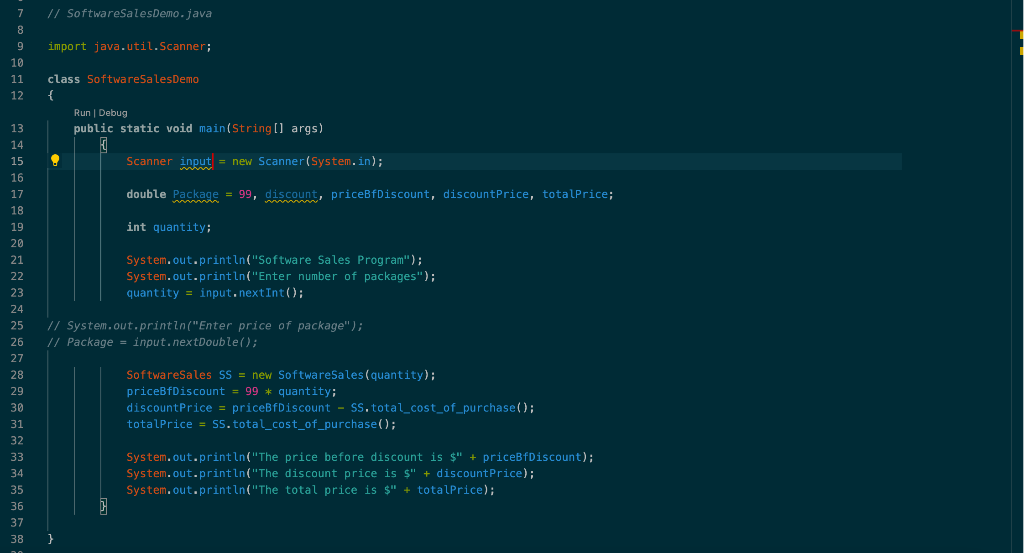
Task: Click the class name SoftwareSalesDemo on line 11
Action: 142,79
